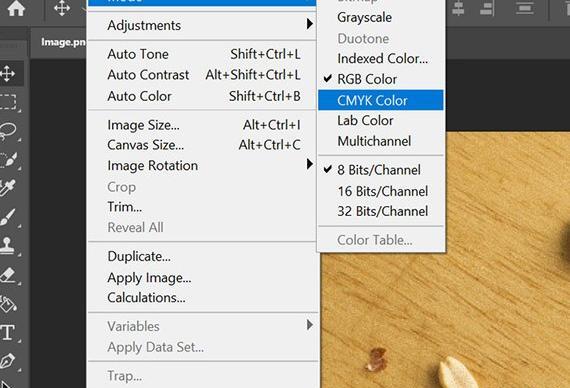Select the Clone Stamp tool
The width and height of the screenshot is (570, 388).
click(8, 246)
